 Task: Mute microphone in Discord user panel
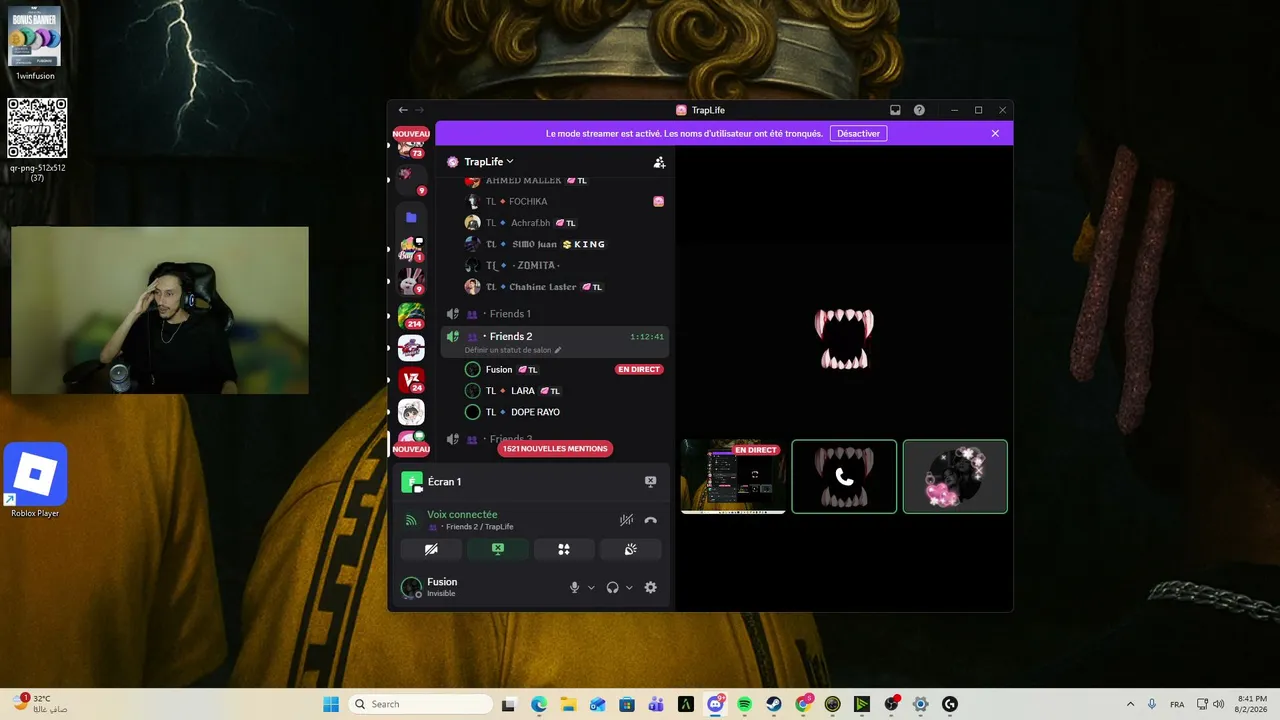pyautogui.click(x=574, y=588)
